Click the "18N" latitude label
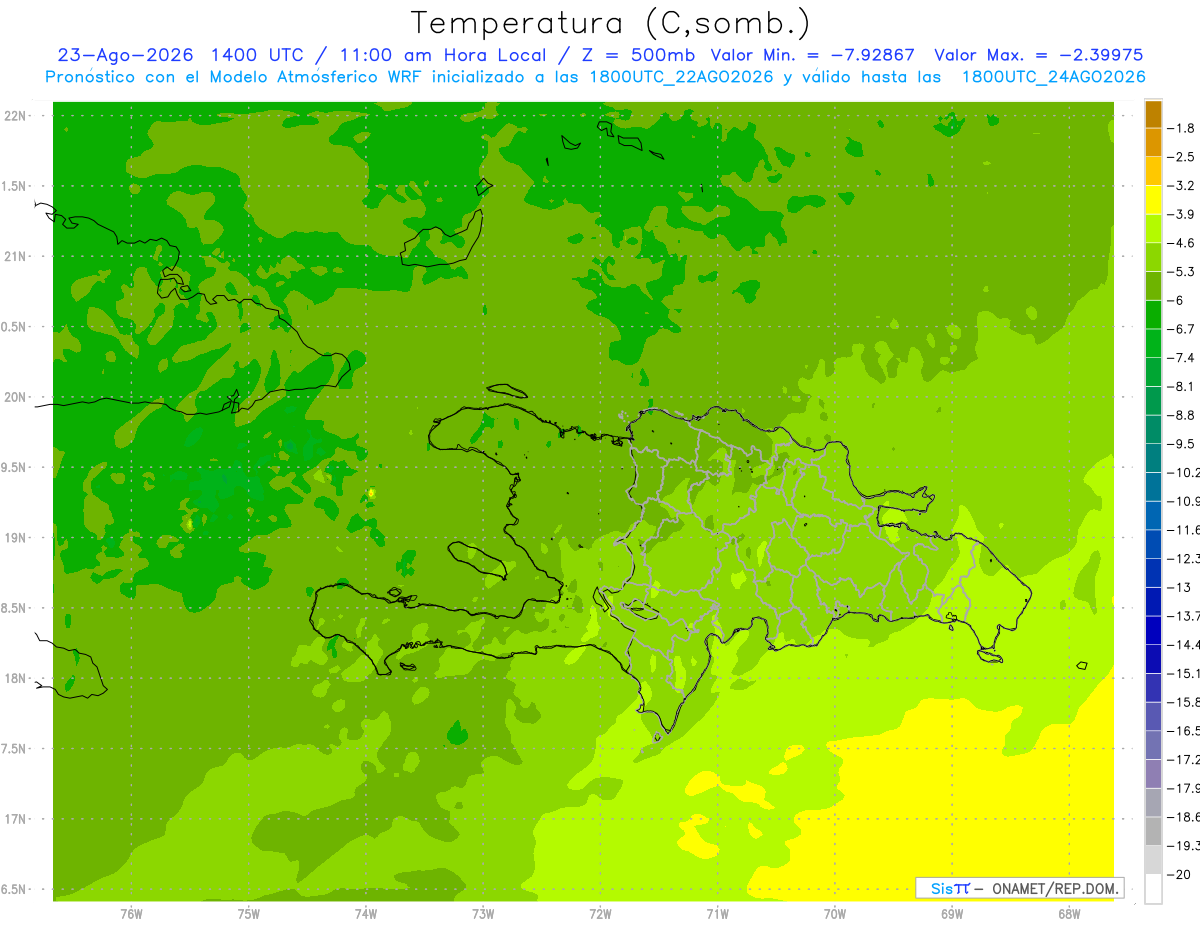Viewport: 1200px width, 927px height. 15,679
